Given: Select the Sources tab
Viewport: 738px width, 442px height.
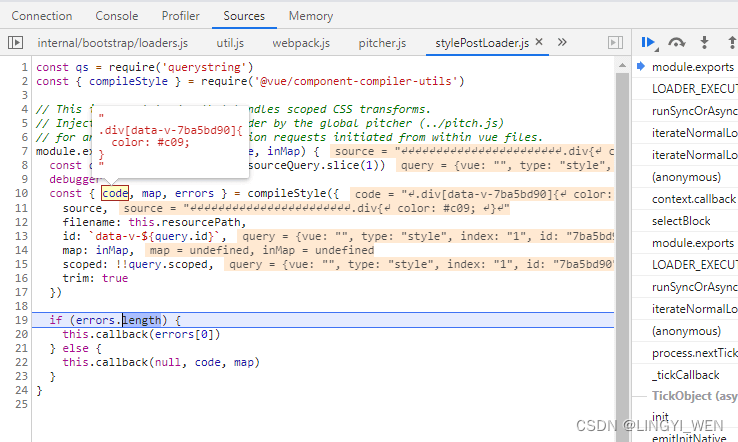Looking at the screenshot, I should click(244, 16).
